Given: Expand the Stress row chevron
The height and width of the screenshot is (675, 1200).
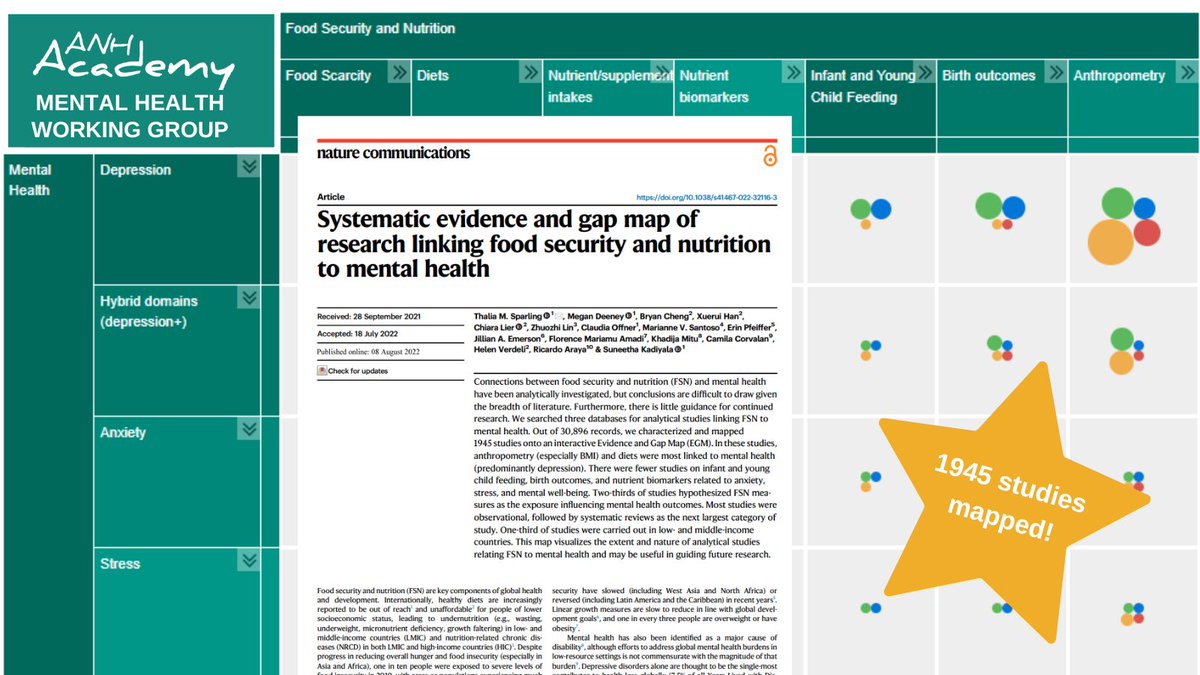Looking at the screenshot, I should point(249,561).
